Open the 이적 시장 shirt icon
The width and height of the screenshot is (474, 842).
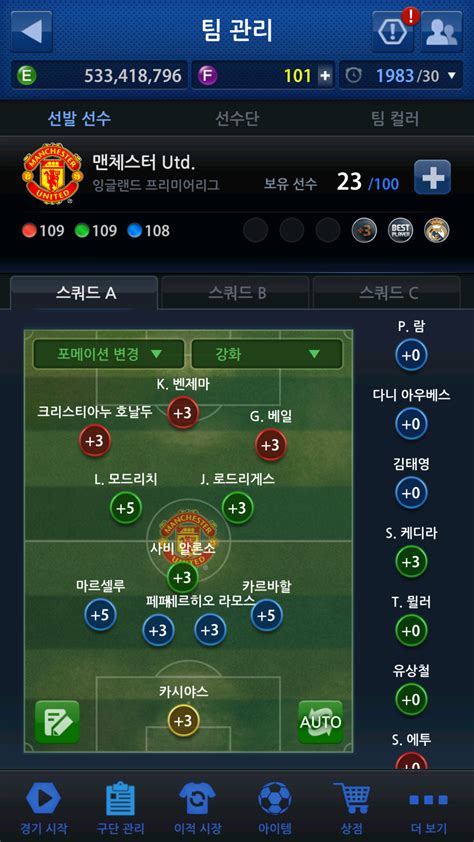pyautogui.click(x=198, y=799)
